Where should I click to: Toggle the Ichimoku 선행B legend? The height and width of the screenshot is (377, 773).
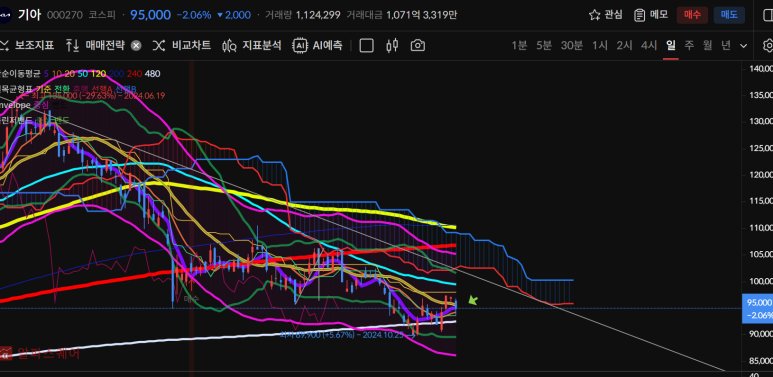(x=126, y=88)
